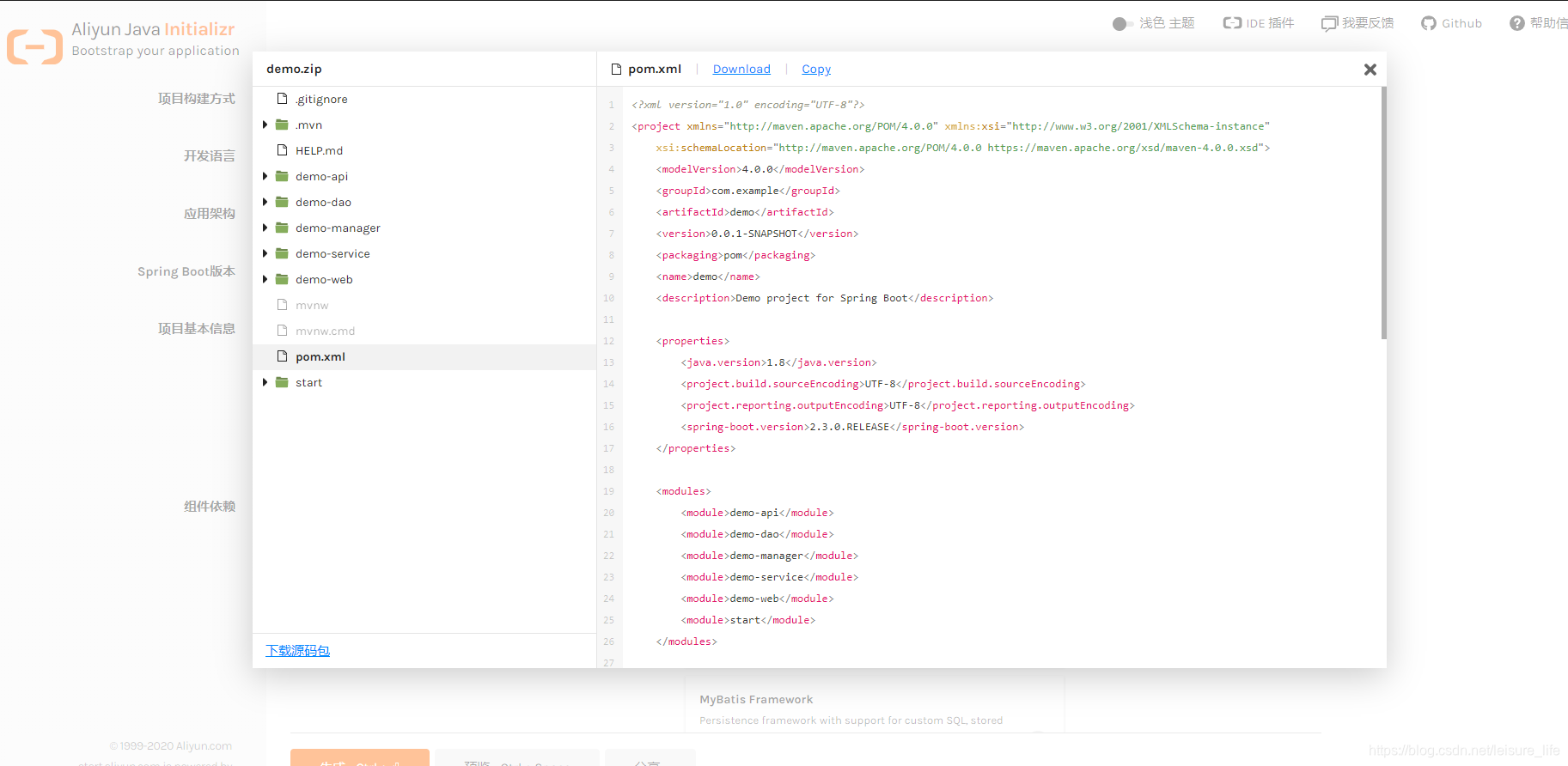
Task: Select the demo-manager tree entry label
Action: 338,228
